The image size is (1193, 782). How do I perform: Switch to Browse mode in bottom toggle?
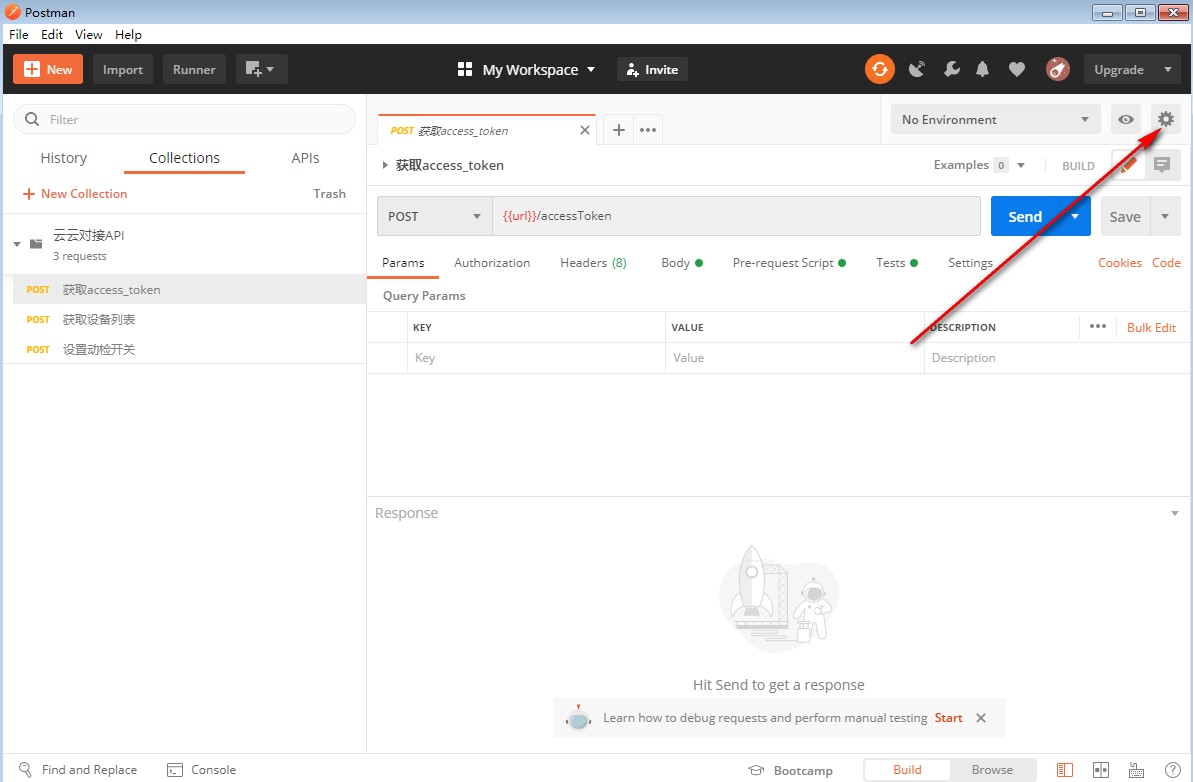(992, 770)
